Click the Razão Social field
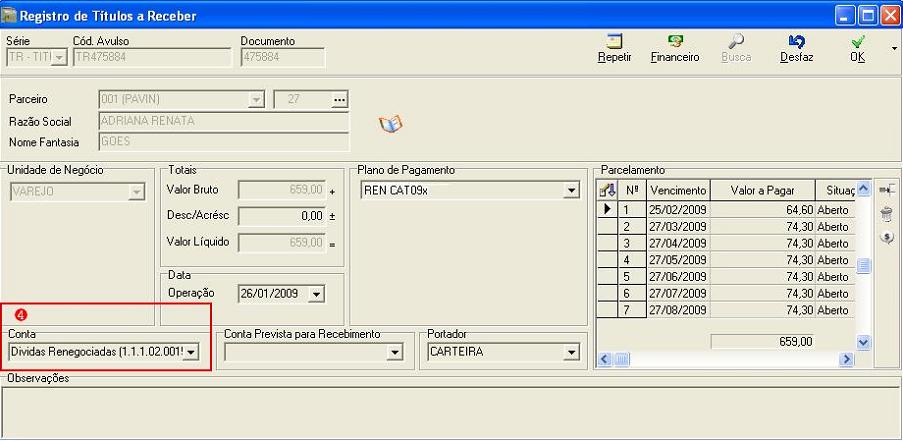Screen dimensions: 903x441 223,121
